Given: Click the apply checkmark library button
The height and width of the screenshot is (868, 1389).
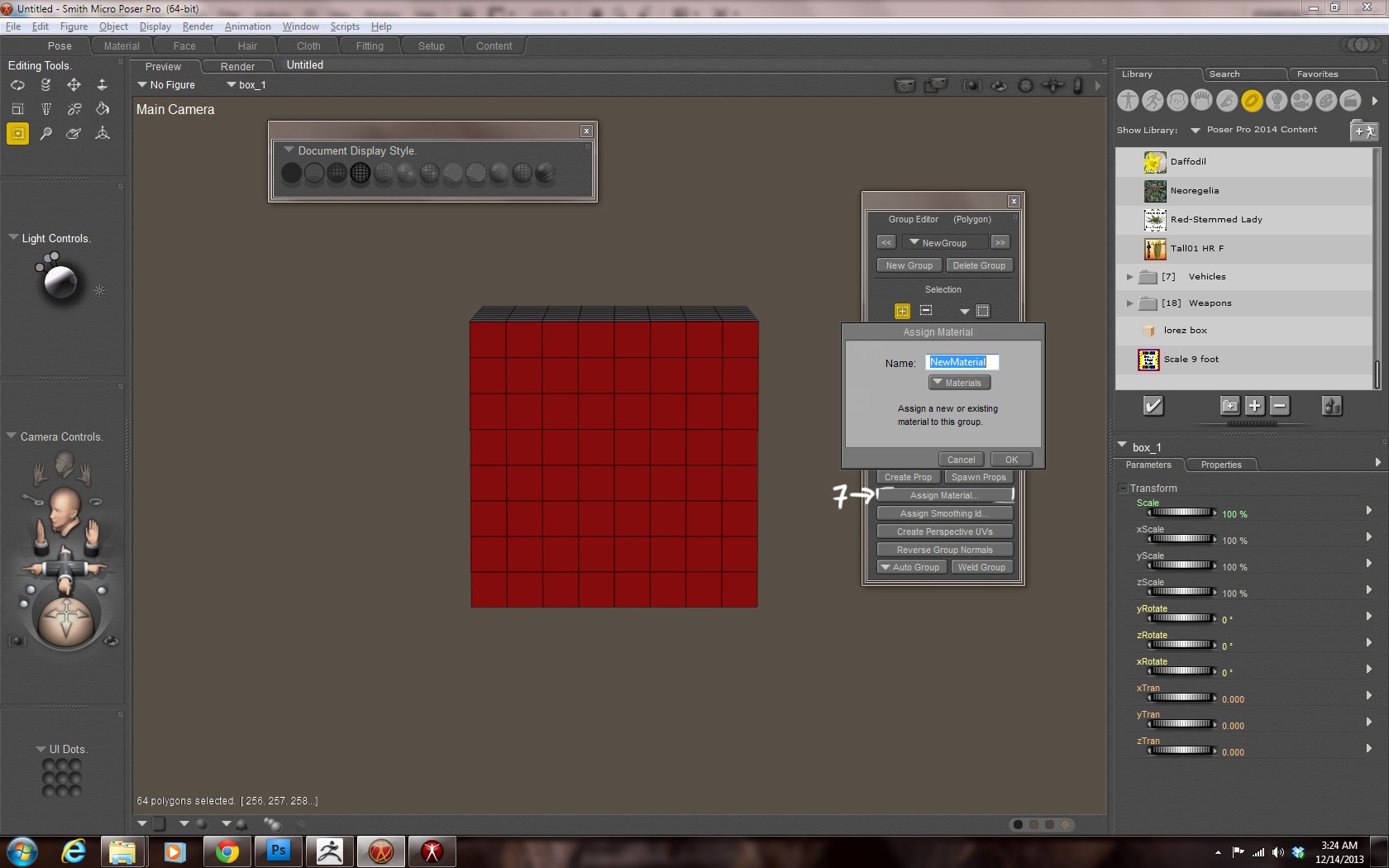Looking at the screenshot, I should (x=1153, y=406).
